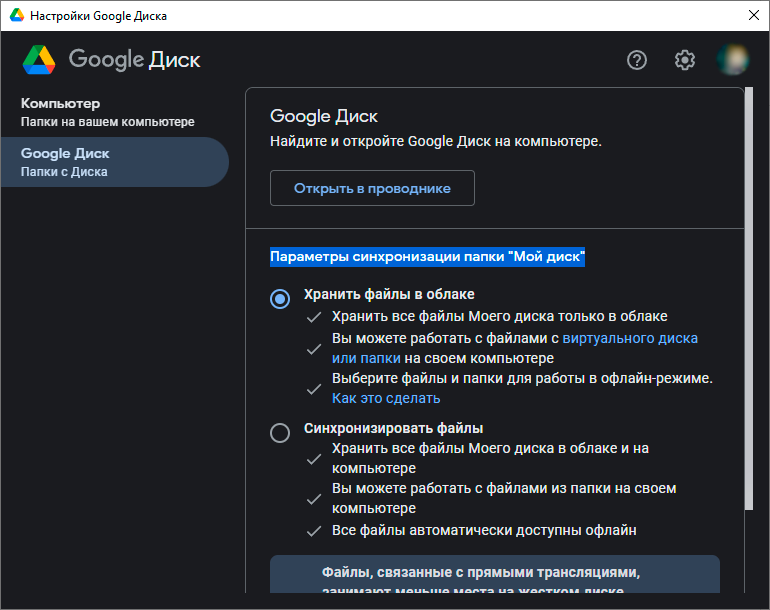Click the account profile avatar
Screen dimensions: 770x610
734,60
